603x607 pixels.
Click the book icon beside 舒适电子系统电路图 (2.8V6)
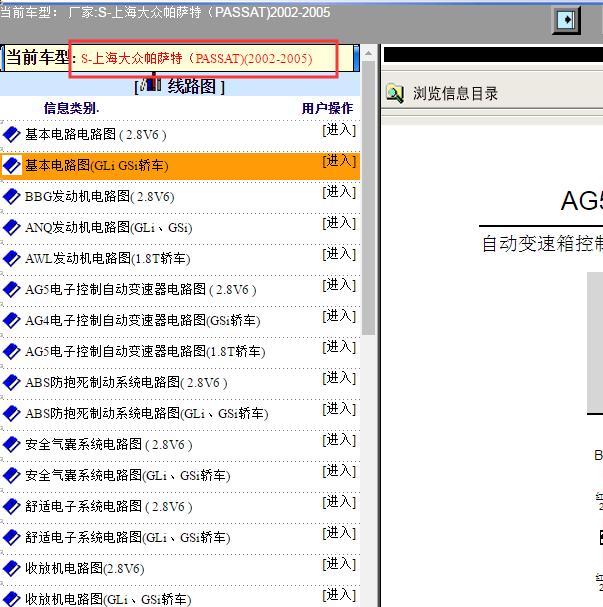tap(12, 506)
